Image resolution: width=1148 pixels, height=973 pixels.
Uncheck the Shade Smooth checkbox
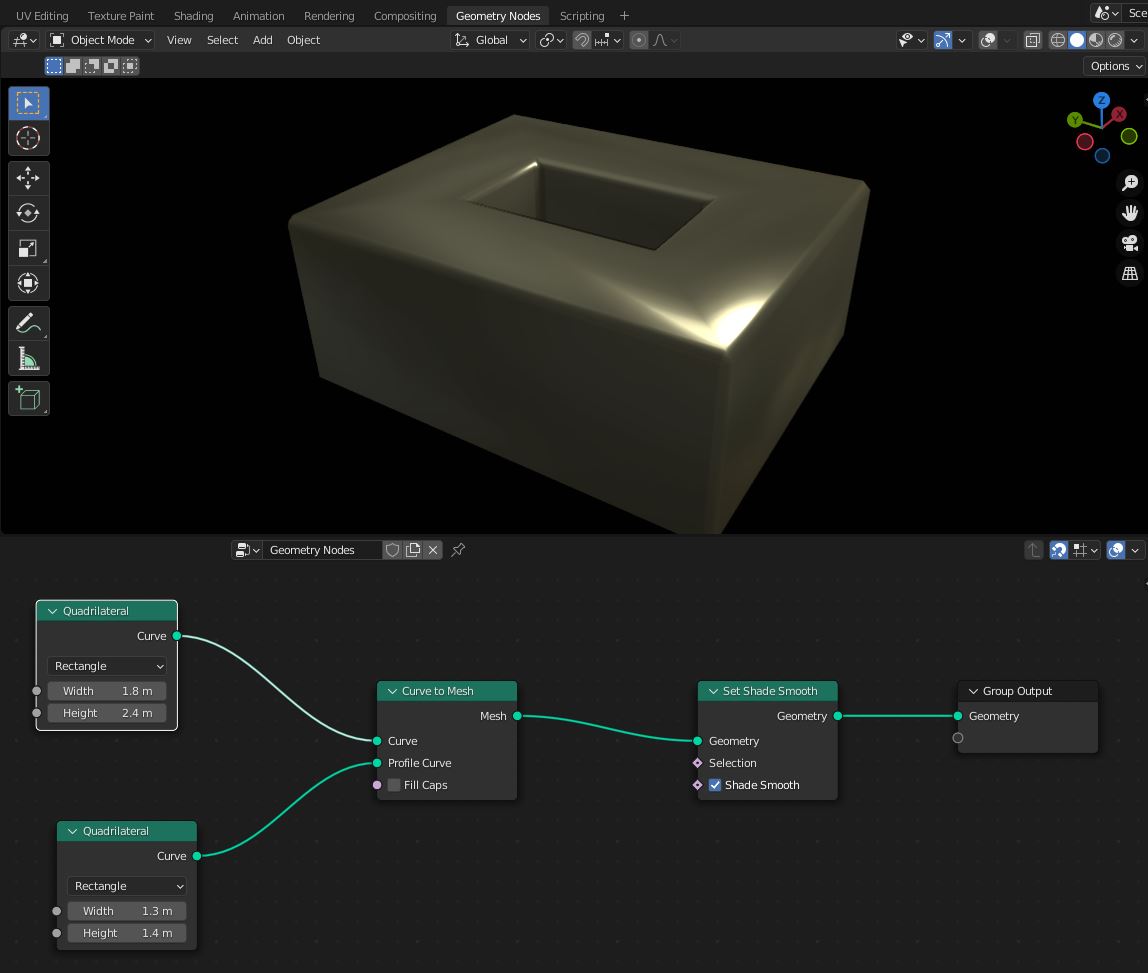[x=715, y=785]
